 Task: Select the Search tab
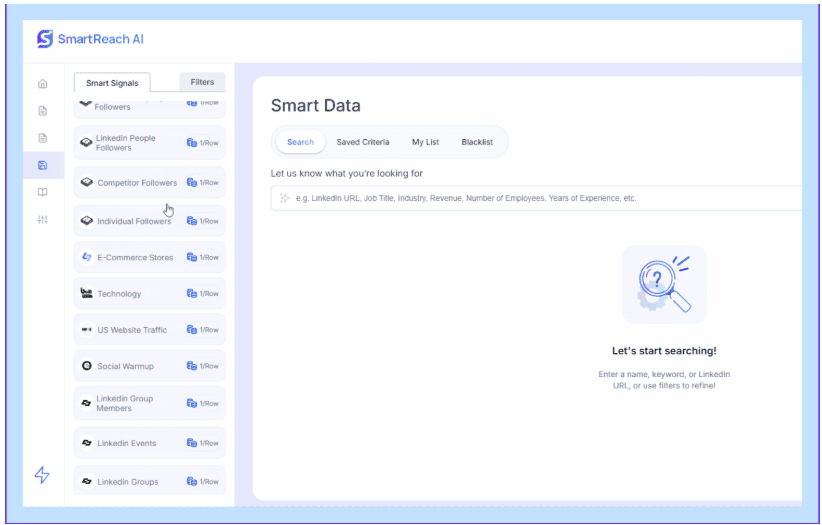(300, 142)
